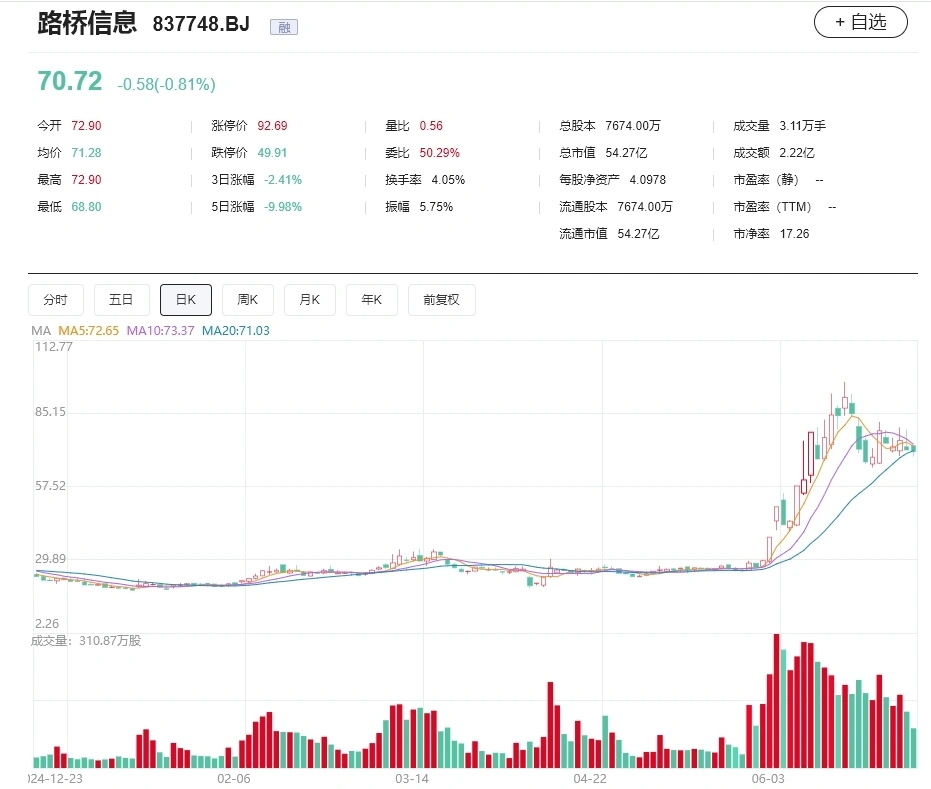Image resolution: width=931 pixels, height=789 pixels.
Task: Switch to the 分时 chart tab
Action: pyautogui.click(x=56, y=300)
